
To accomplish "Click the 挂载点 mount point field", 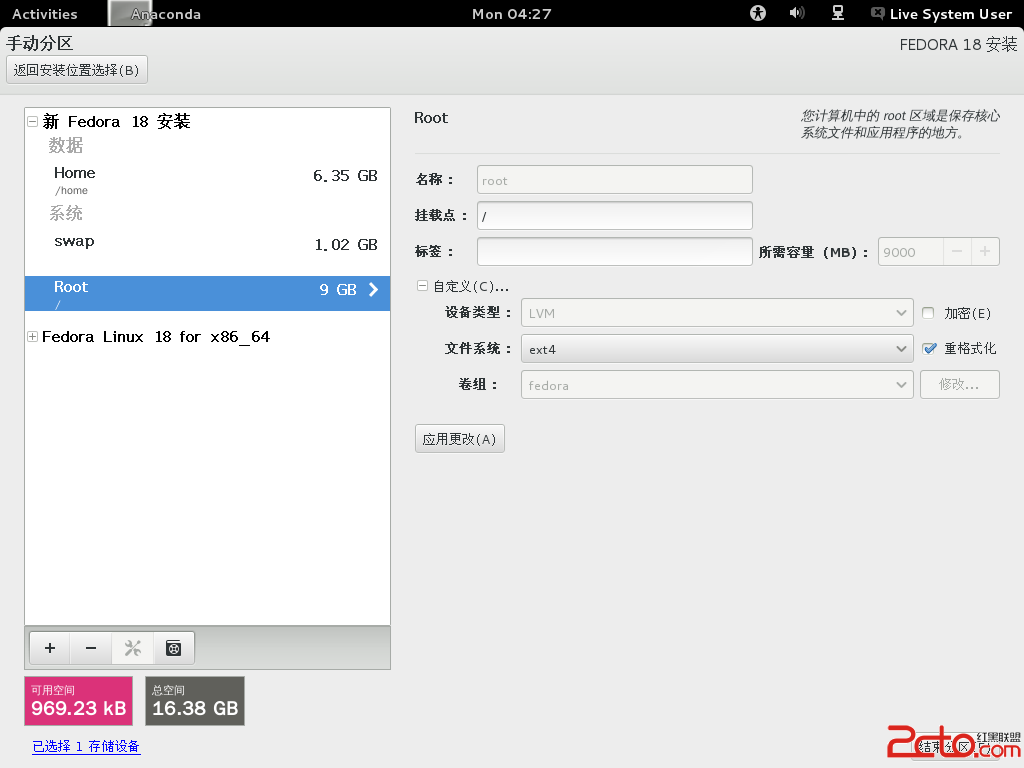I will pos(615,216).
